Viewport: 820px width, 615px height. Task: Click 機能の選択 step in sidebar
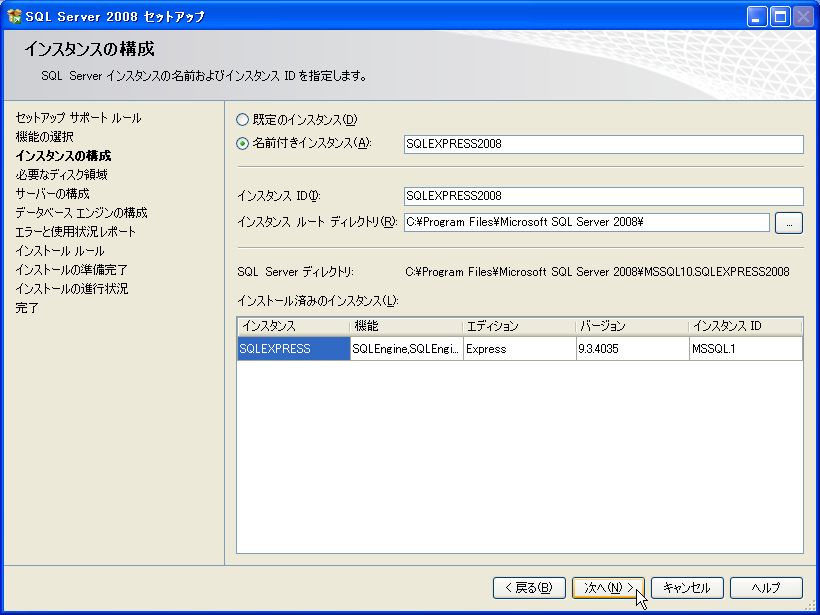click(x=44, y=136)
